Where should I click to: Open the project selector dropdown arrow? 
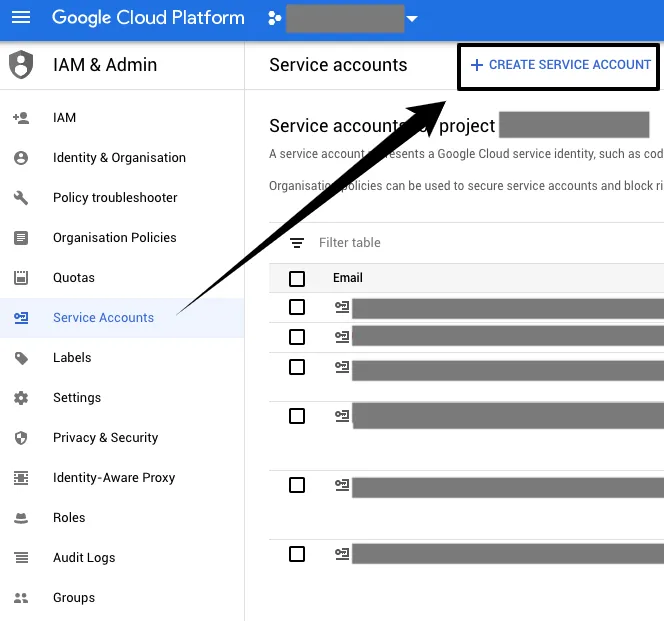[x=411, y=19]
